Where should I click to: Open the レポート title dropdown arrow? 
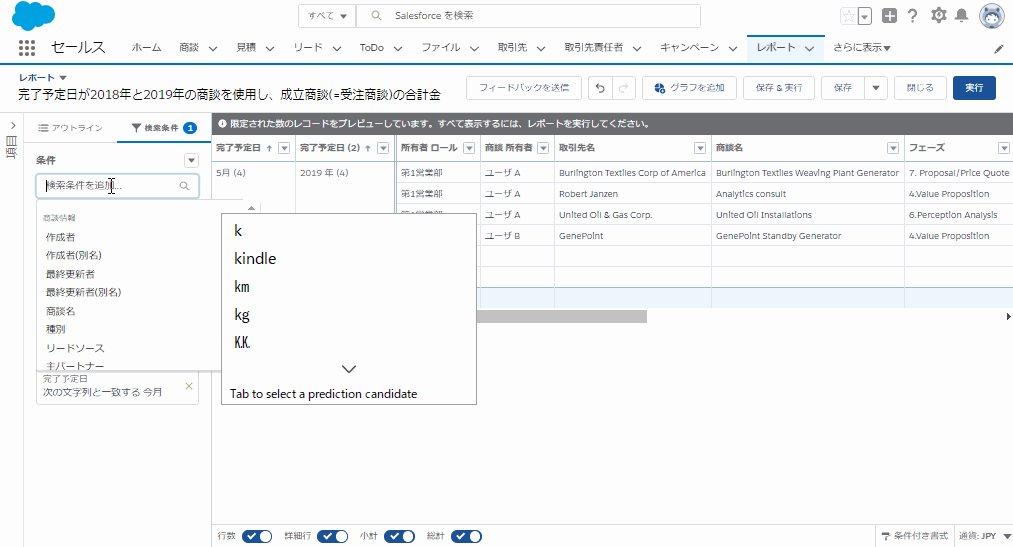(x=63, y=77)
